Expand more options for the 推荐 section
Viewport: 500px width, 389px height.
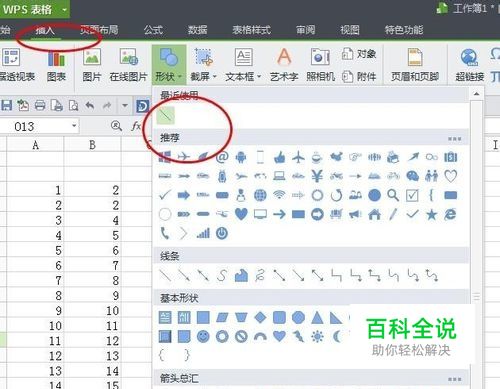(x=455, y=138)
